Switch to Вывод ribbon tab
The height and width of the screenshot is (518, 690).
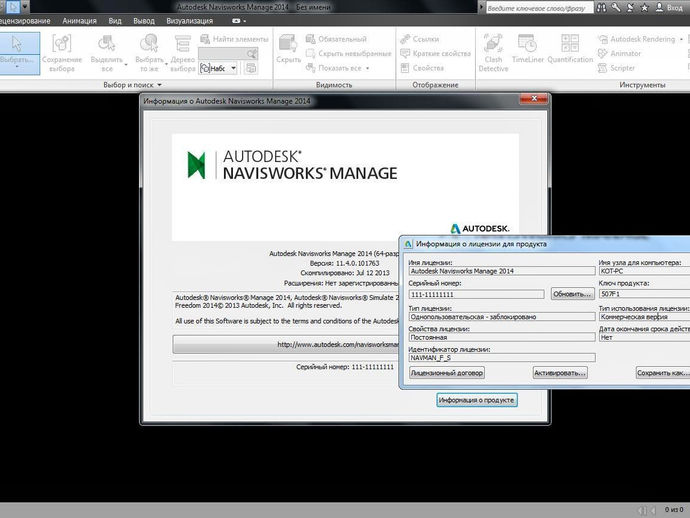[144, 21]
